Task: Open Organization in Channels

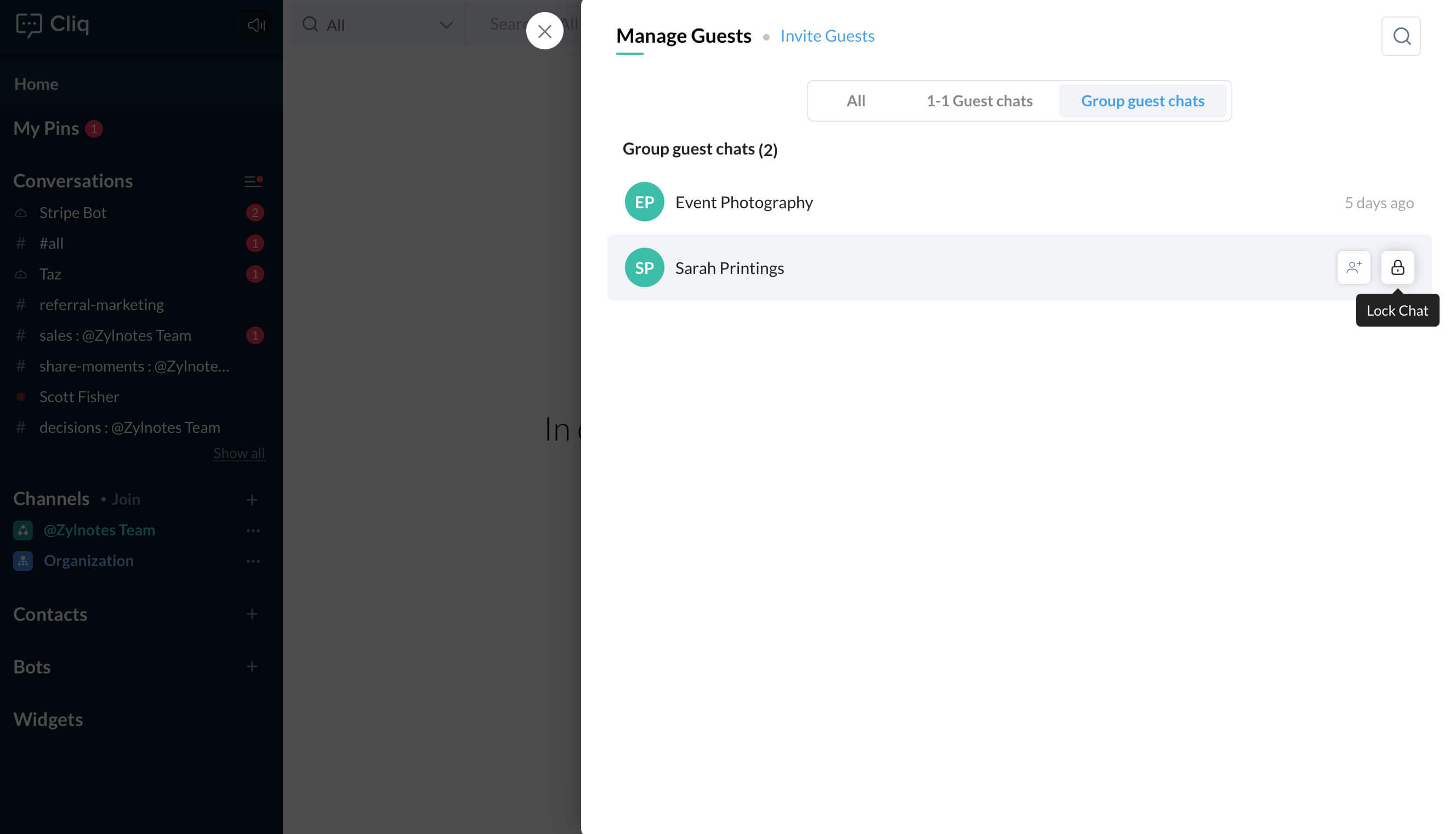Action: point(88,561)
